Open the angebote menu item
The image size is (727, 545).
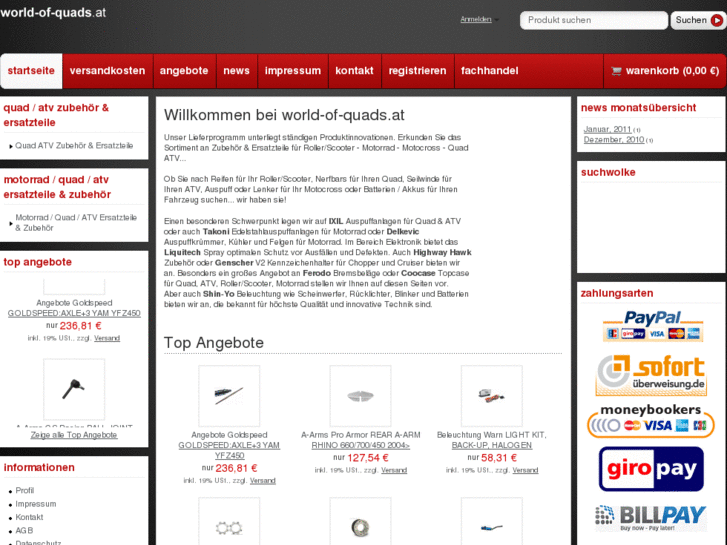[184, 71]
